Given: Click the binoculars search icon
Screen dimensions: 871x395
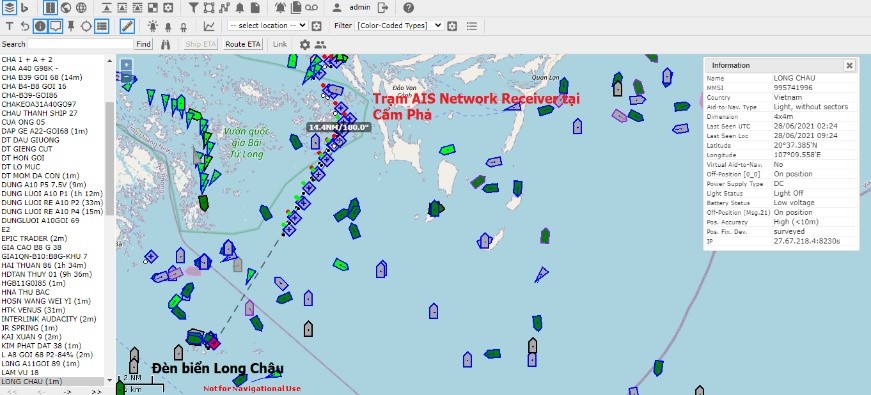Looking at the screenshot, I should pyautogui.click(x=166, y=44).
